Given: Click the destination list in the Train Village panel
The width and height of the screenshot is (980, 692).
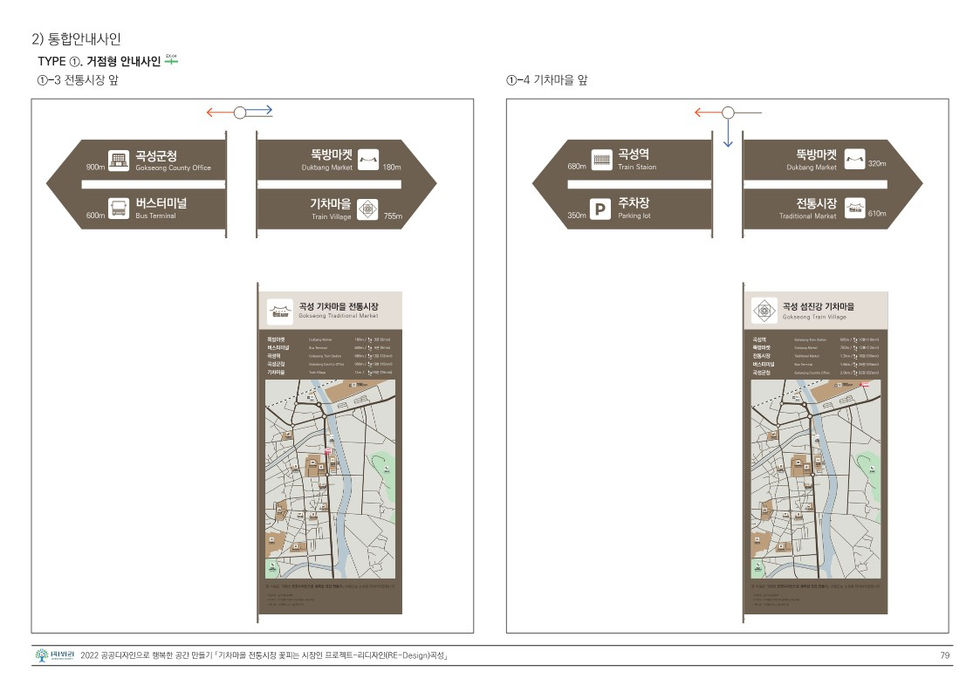Looking at the screenshot, I should click(x=816, y=356).
